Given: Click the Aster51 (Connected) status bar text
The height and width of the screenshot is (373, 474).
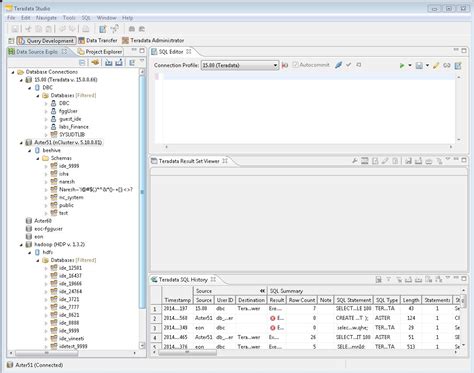Looking at the screenshot, I should pyautogui.click(x=39, y=365).
